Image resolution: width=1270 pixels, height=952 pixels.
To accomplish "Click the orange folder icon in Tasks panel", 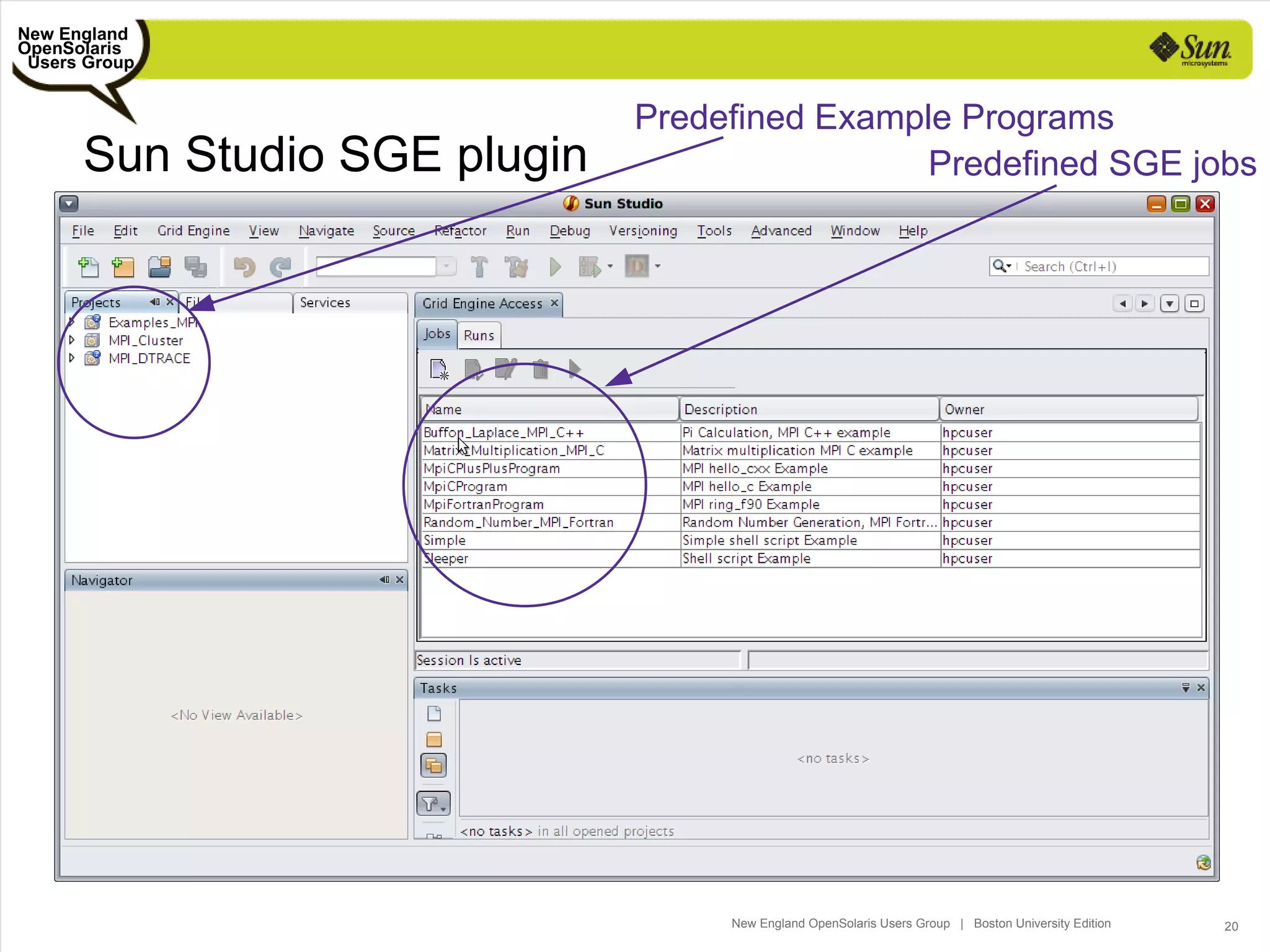I will click(434, 739).
